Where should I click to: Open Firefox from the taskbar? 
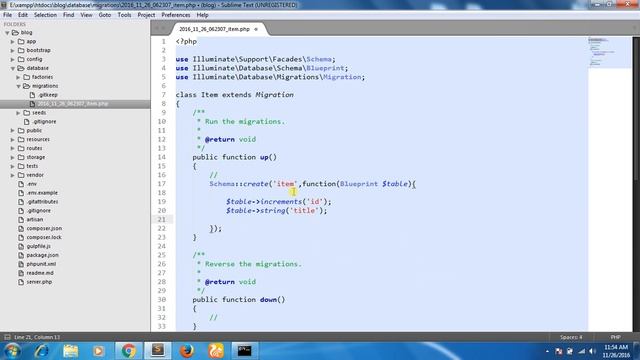pos(187,351)
